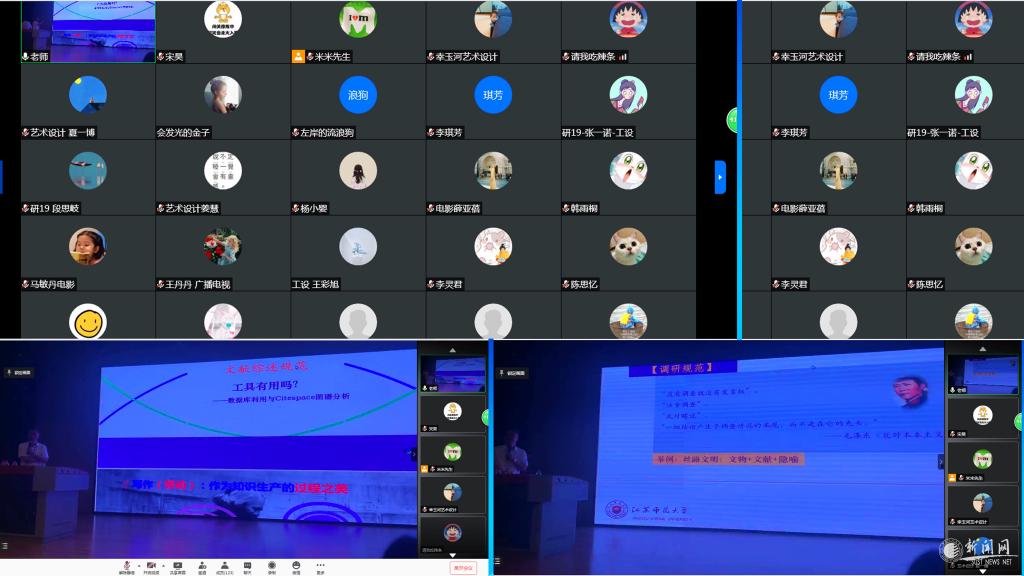Click the 琪芳 avatar for 李琪芳
Viewport: 1024px width, 576px height.
(x=493, y=96)
